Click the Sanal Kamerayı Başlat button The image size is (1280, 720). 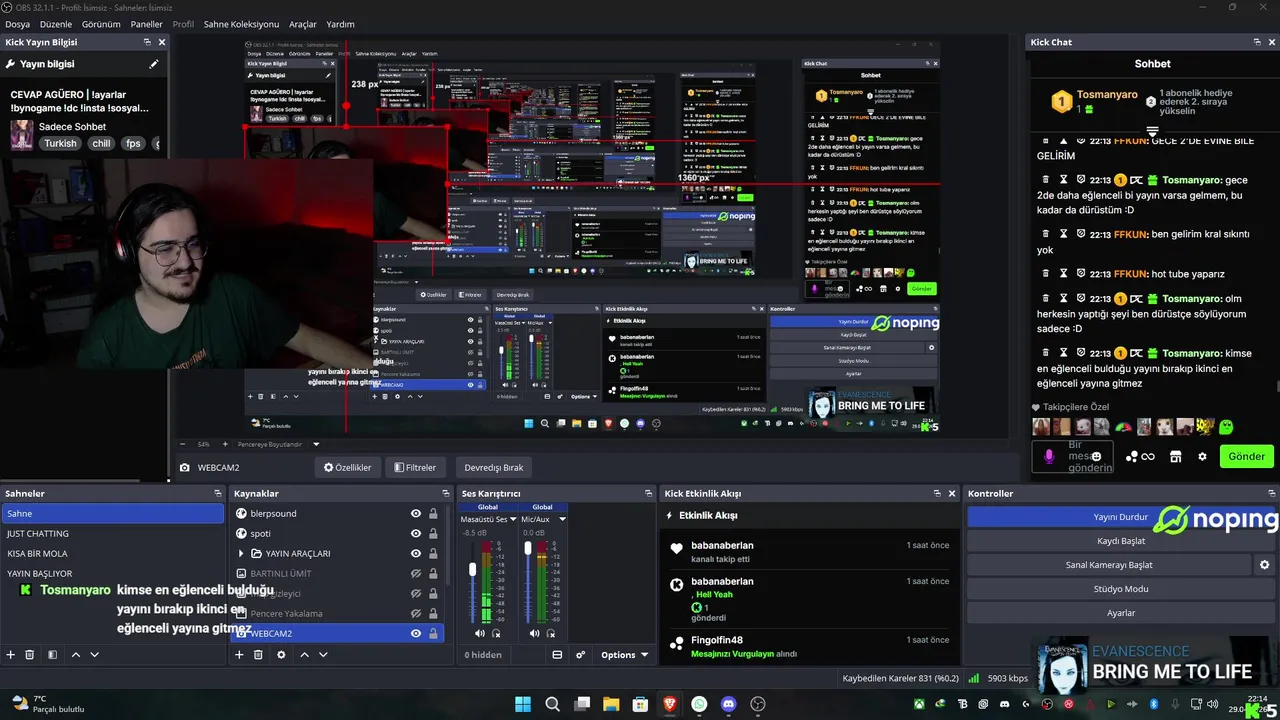(1109, 565)
